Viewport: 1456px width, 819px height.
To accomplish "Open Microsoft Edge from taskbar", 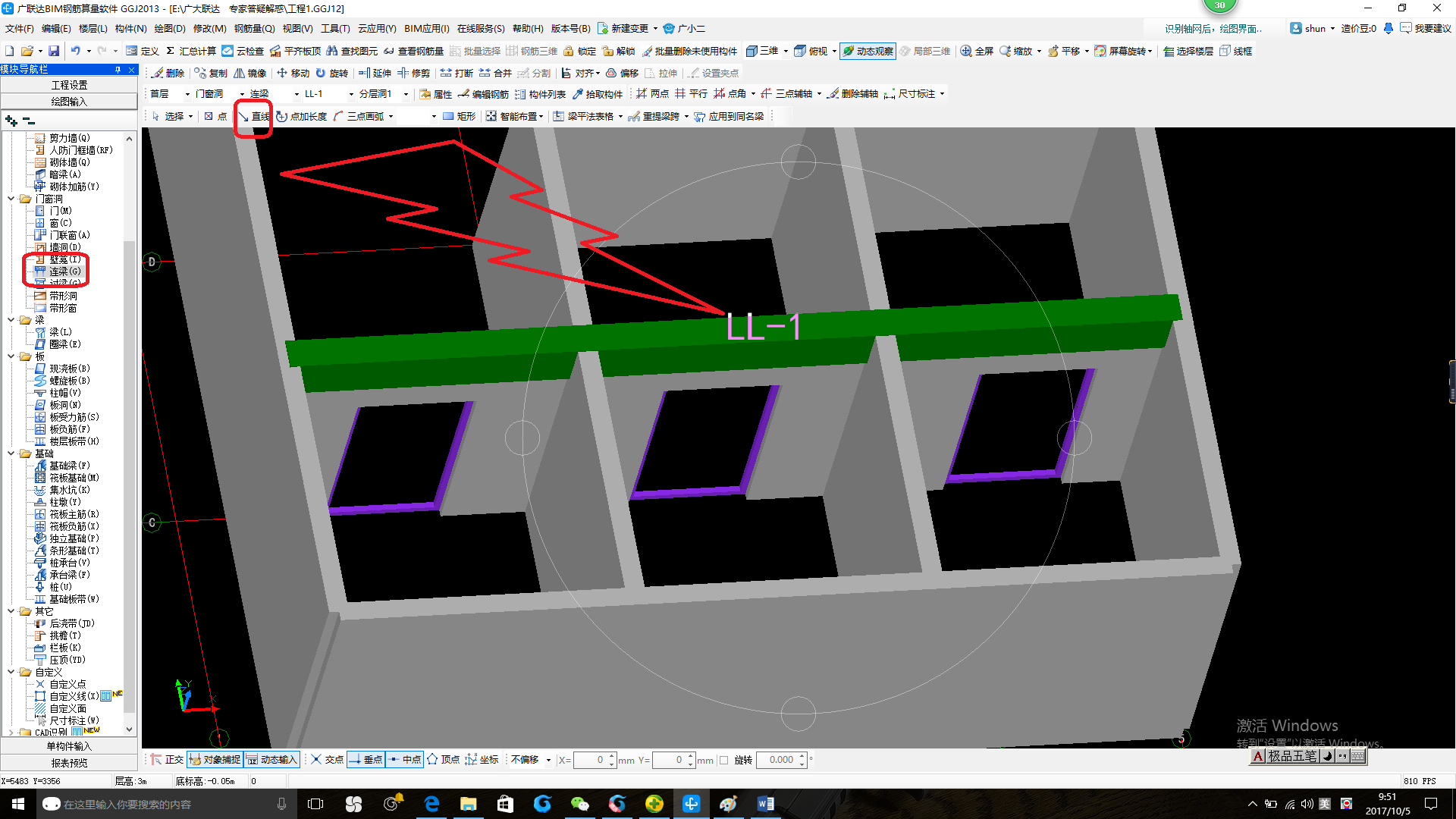I will click(x=431, y=804).
